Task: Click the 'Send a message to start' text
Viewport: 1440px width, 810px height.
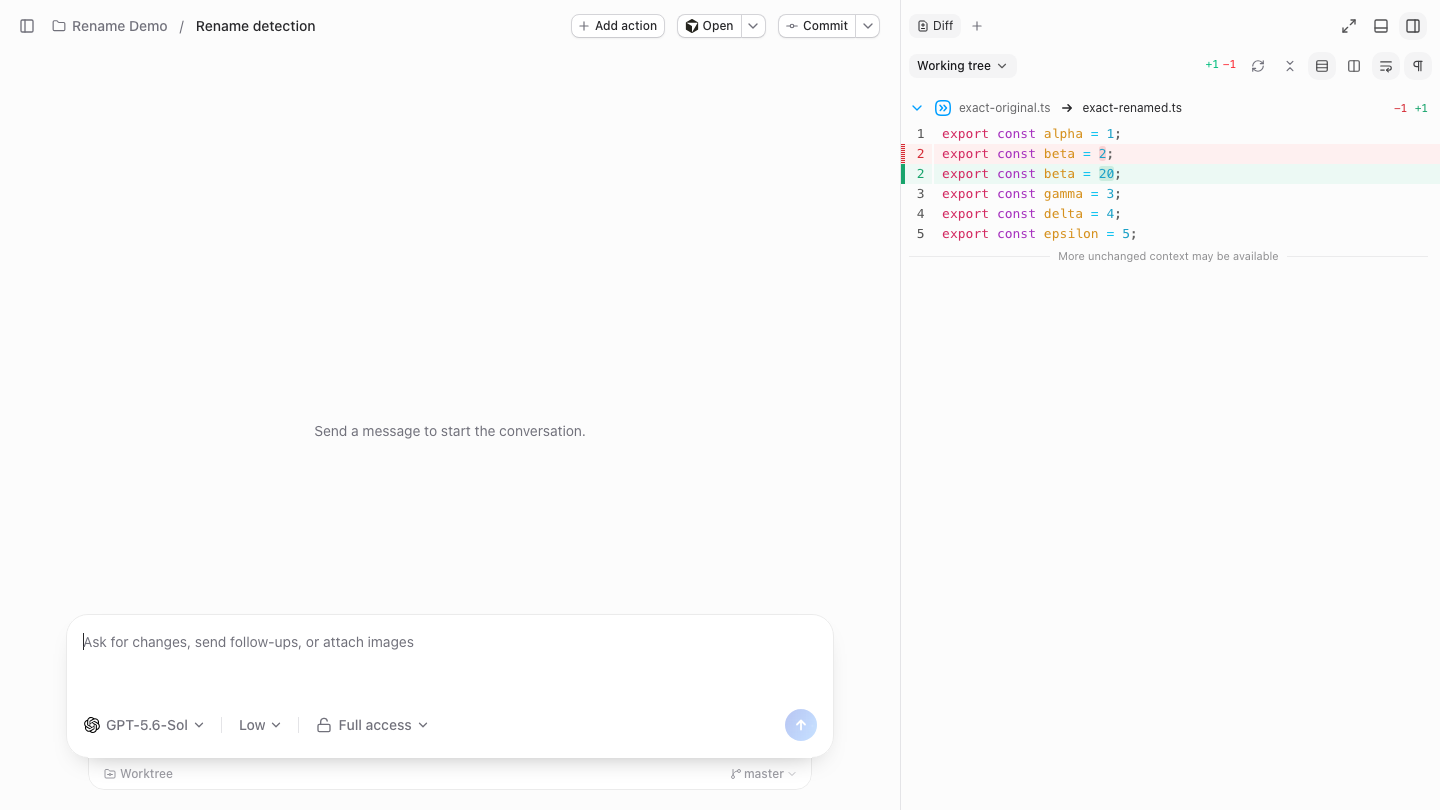Action: (x=450, y=431)
